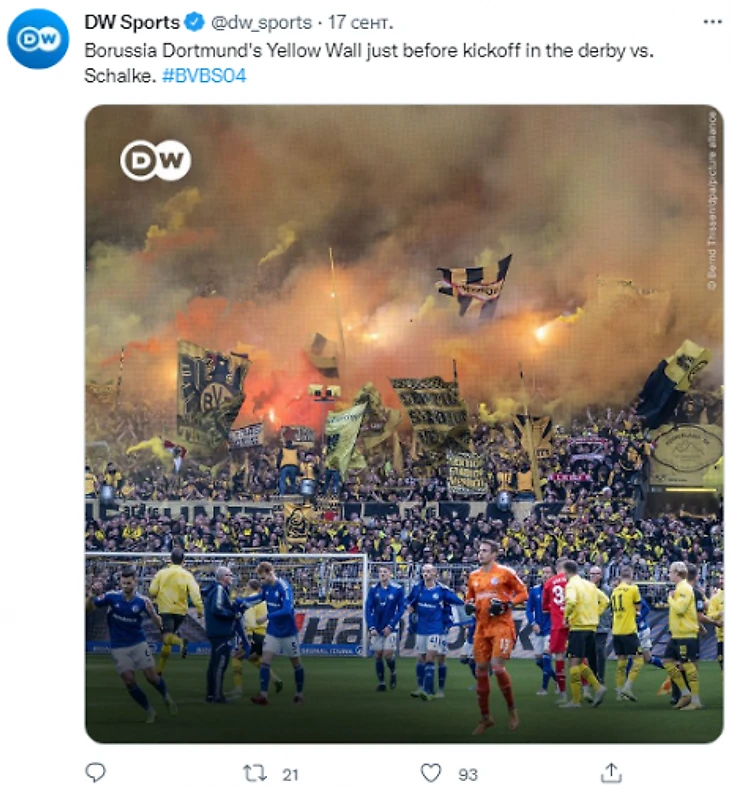Click the retweet count 21
This screenshot has width=730, height=788.
pyautogui.click(x=290, y=774)
